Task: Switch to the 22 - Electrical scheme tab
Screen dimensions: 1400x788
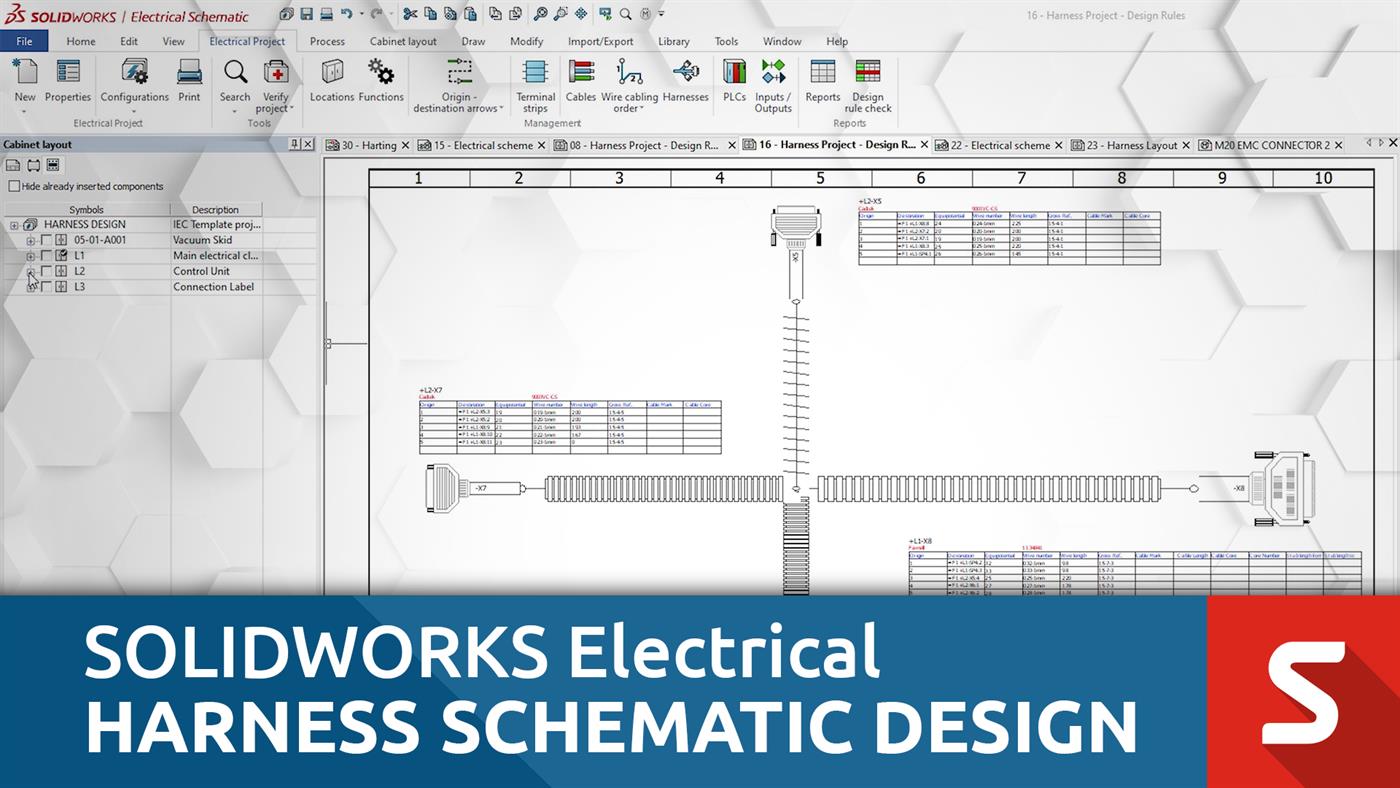Action: click(1000, 145)
